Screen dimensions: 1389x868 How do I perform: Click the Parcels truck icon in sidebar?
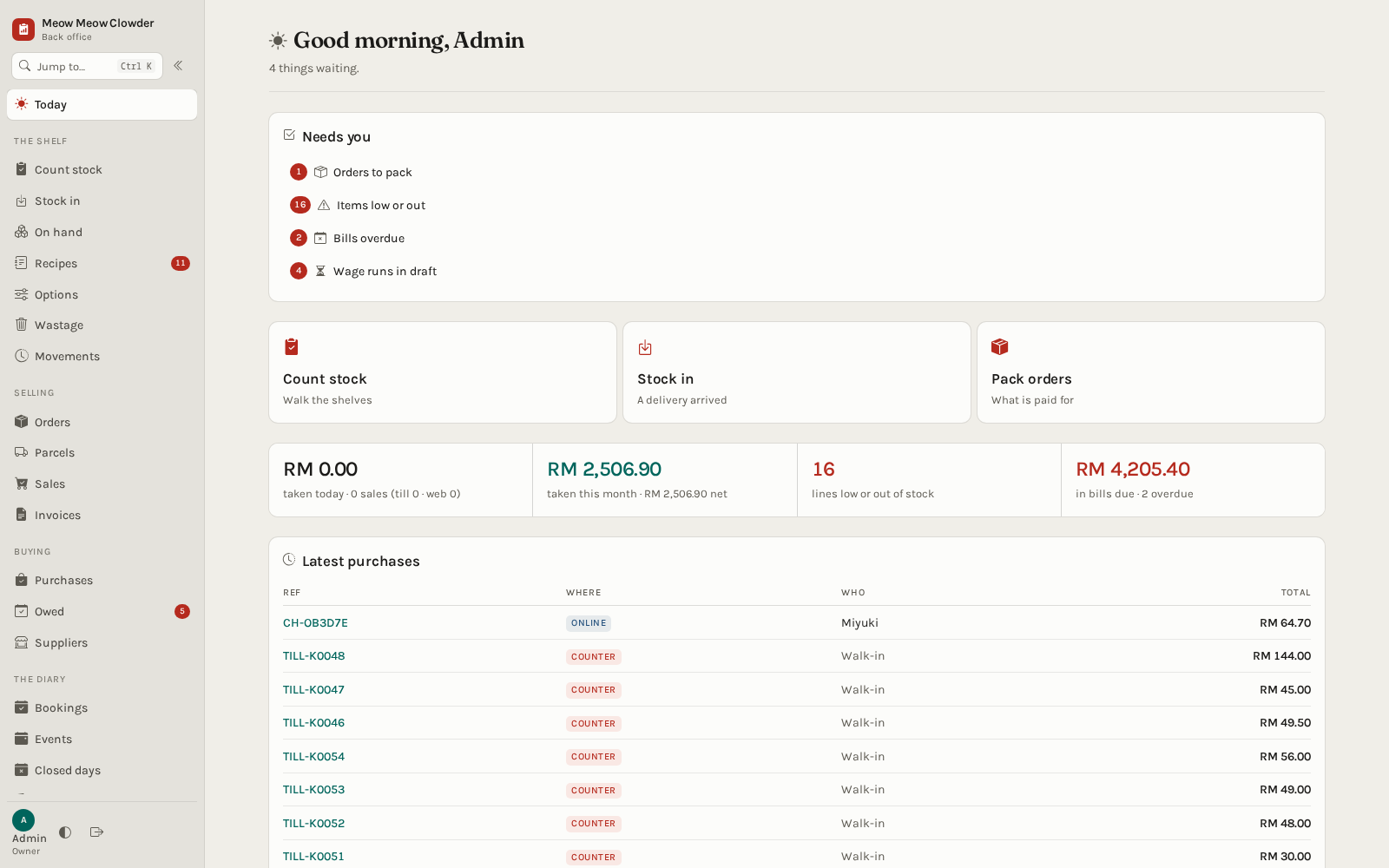(x=22, y=452)
